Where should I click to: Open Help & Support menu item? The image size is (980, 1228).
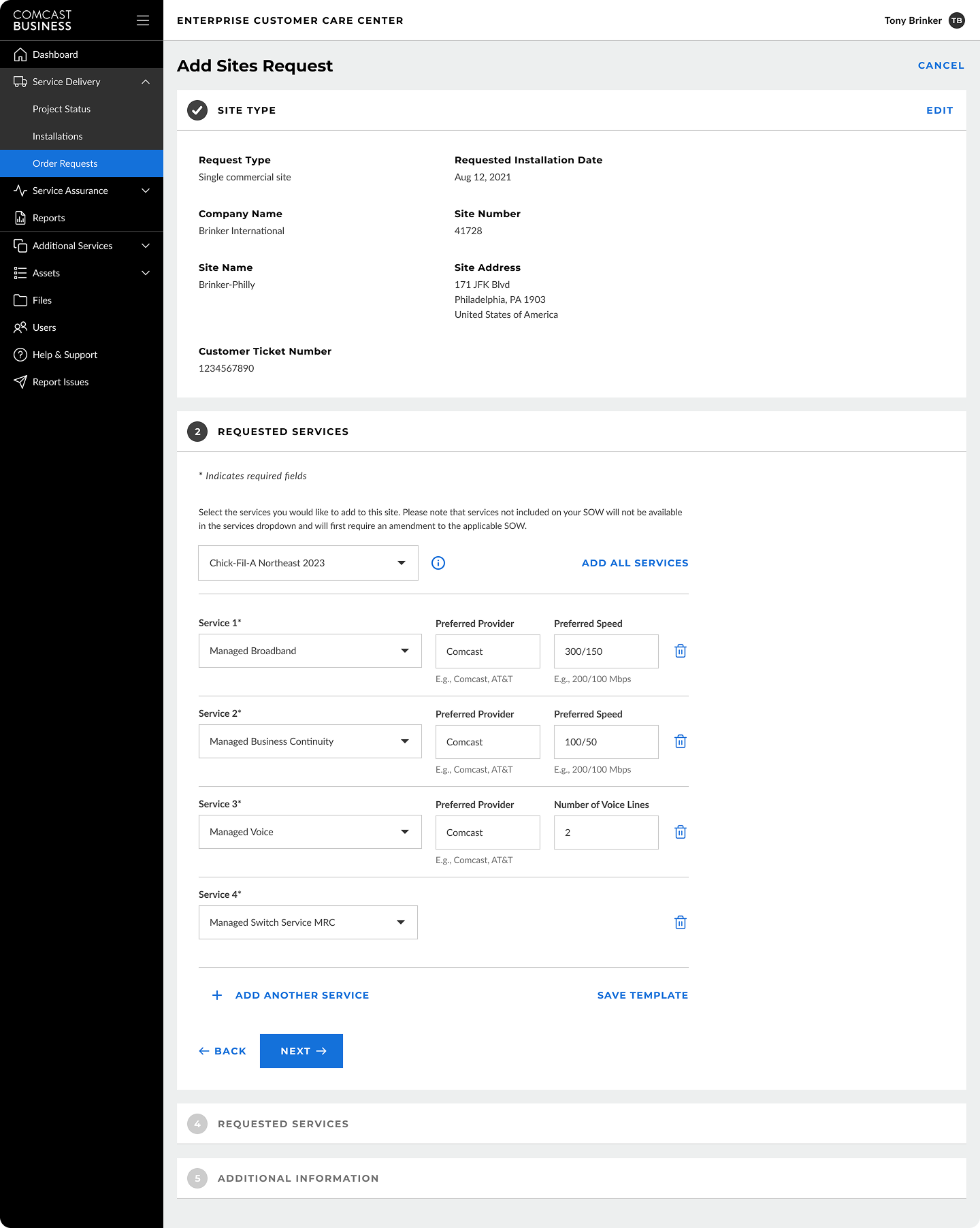82,355
